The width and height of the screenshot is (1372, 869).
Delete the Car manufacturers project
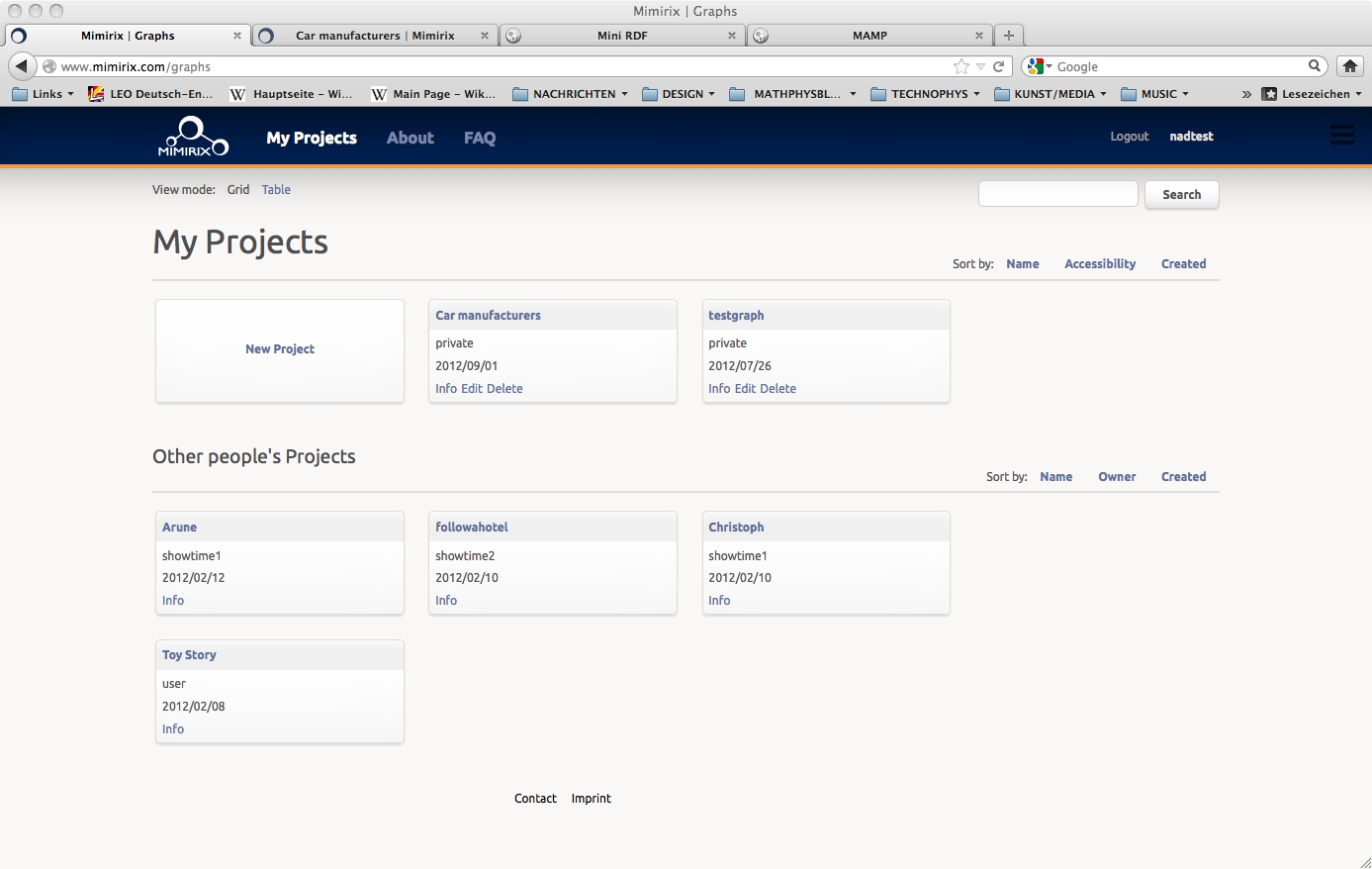point(504,389)
